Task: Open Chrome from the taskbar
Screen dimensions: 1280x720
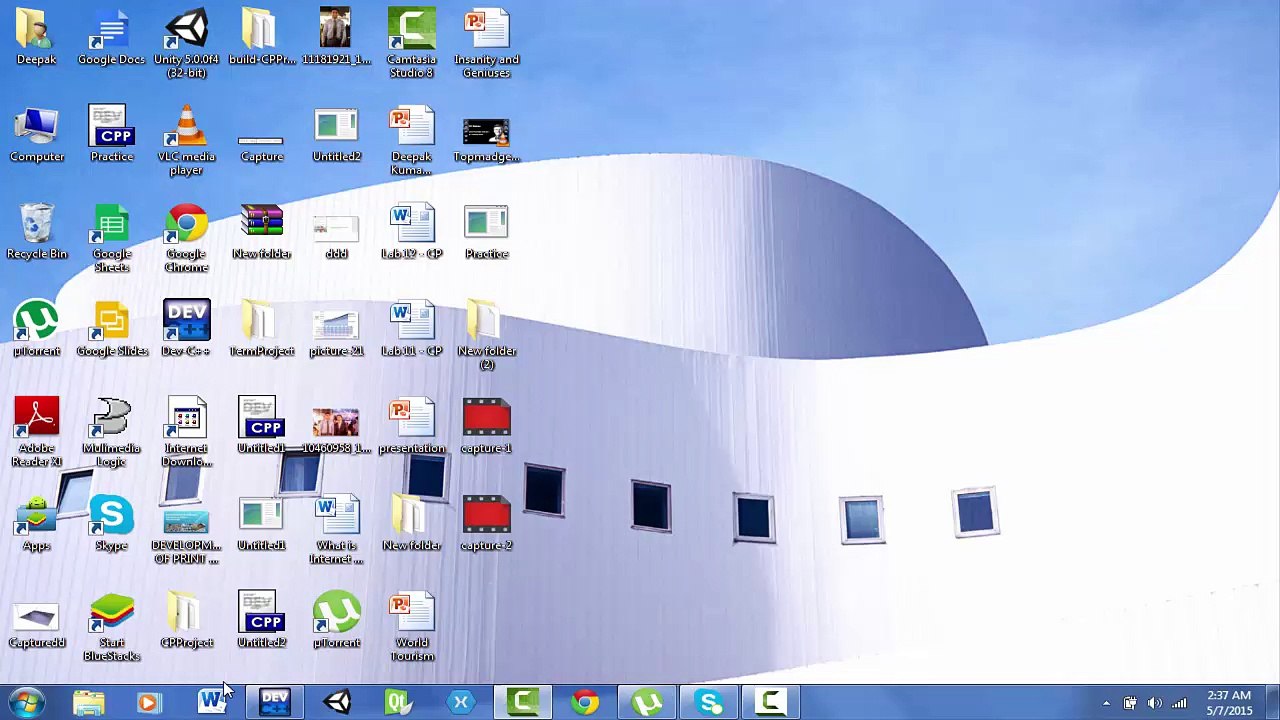Action: 585,703
